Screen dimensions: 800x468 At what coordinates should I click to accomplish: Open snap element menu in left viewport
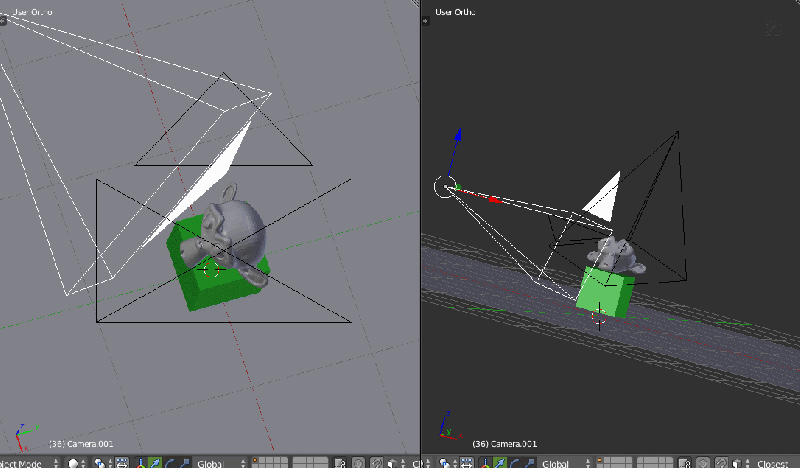pyautogui.click(x=395, y=463)
